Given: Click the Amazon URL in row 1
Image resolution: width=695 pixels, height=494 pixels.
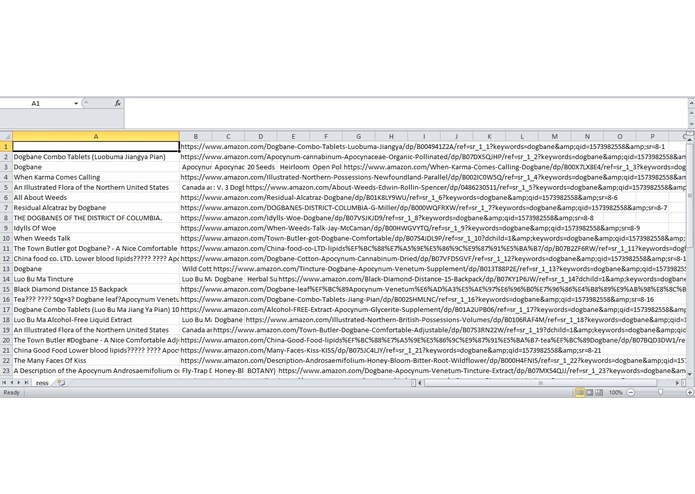Looking at the screenshot, I should click(x=422, y=147).
